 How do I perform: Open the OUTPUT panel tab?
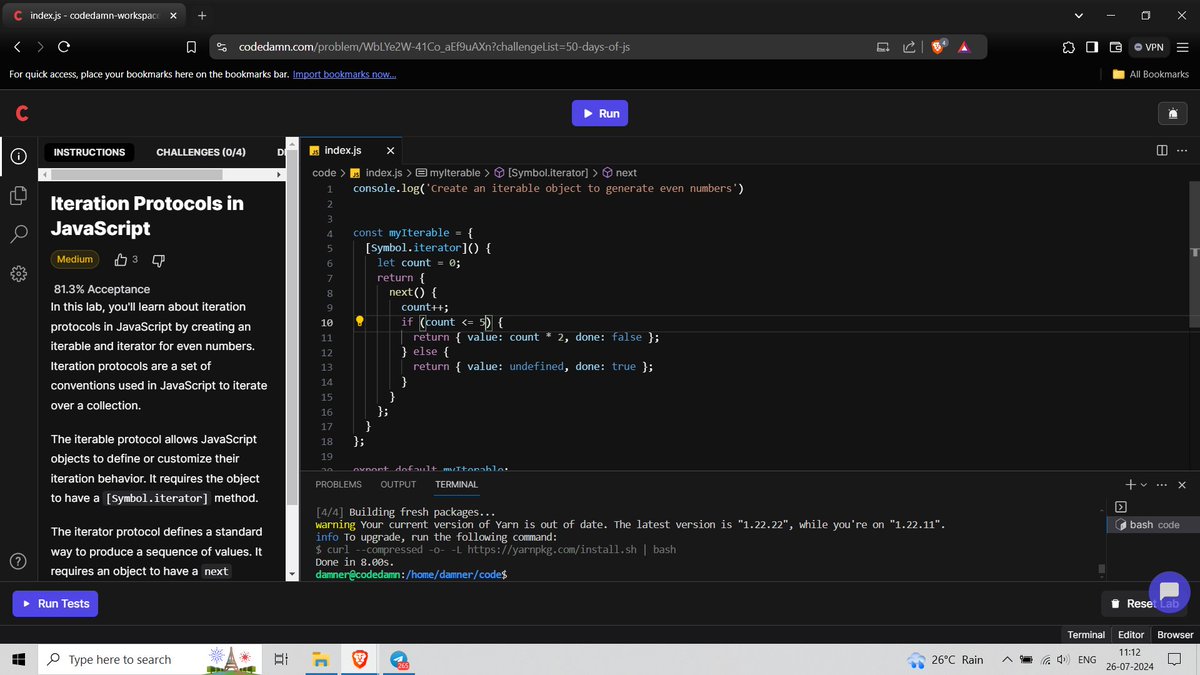point(398,484)
